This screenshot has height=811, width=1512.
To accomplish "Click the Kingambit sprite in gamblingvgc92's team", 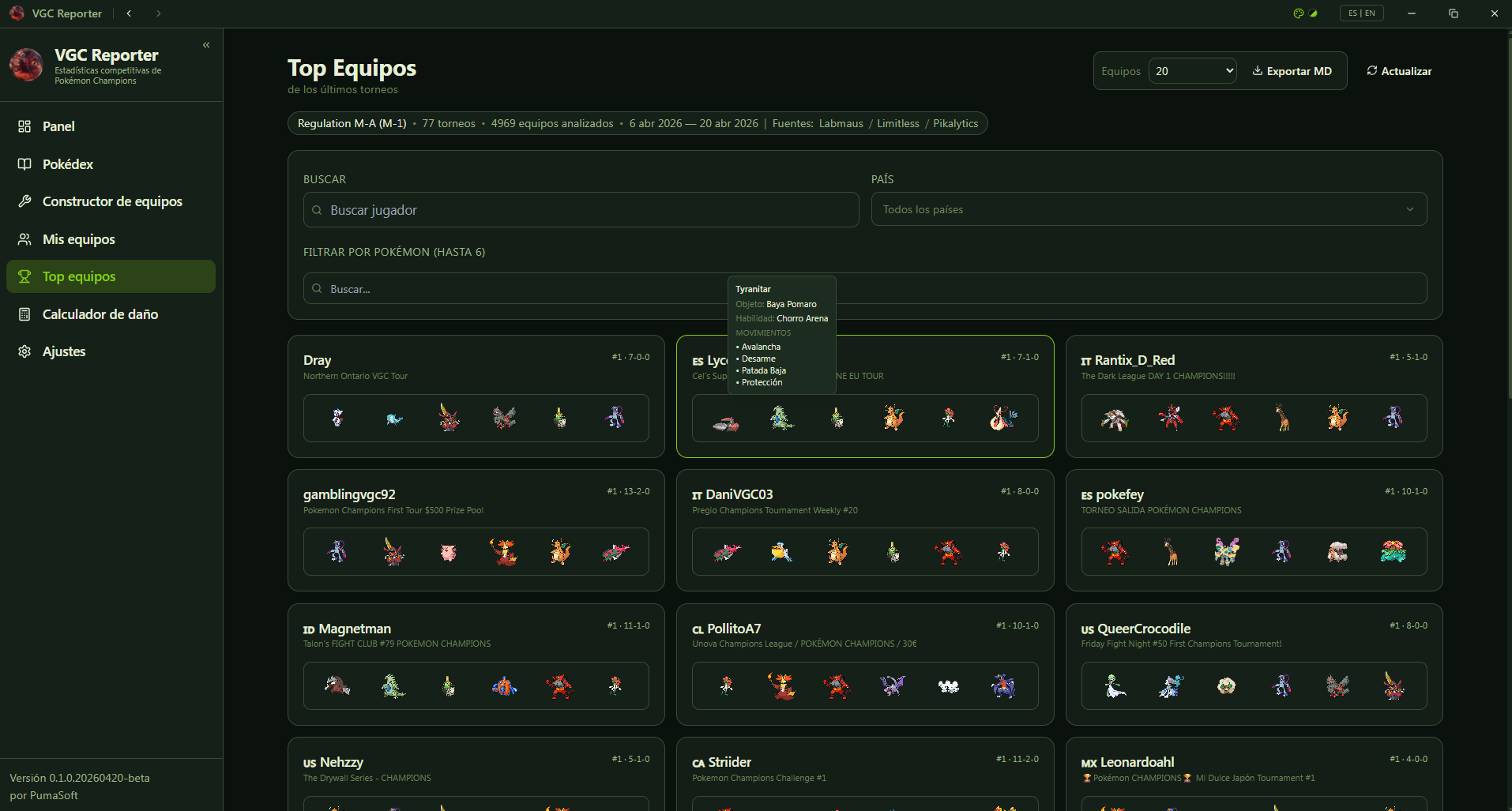I will 393,552.
